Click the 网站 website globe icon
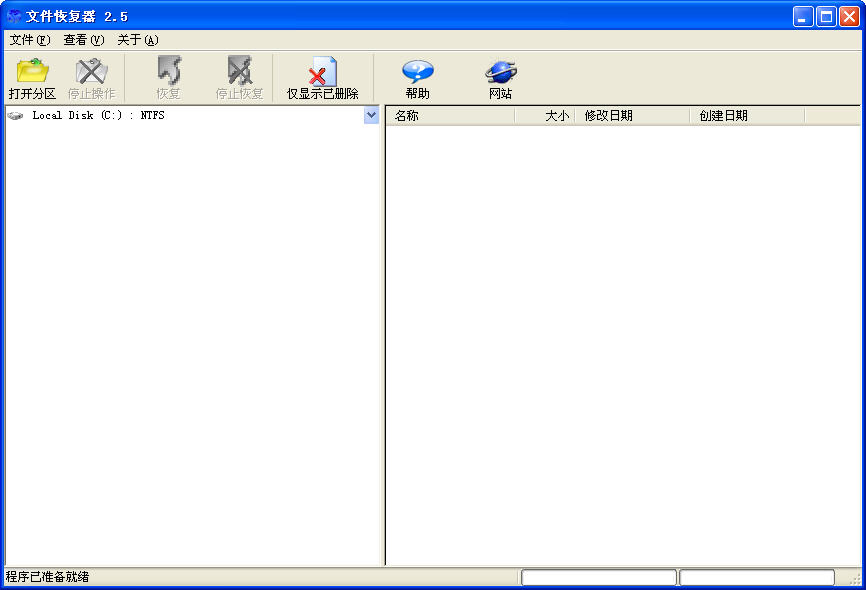This screenshot has width=866, height=590. (x=500, y=72)
